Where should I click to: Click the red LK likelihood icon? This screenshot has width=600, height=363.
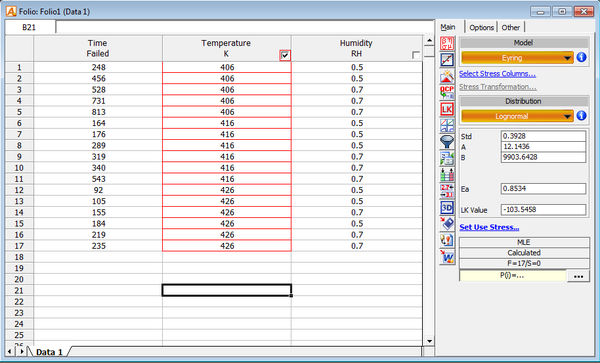tap(447, 109)
